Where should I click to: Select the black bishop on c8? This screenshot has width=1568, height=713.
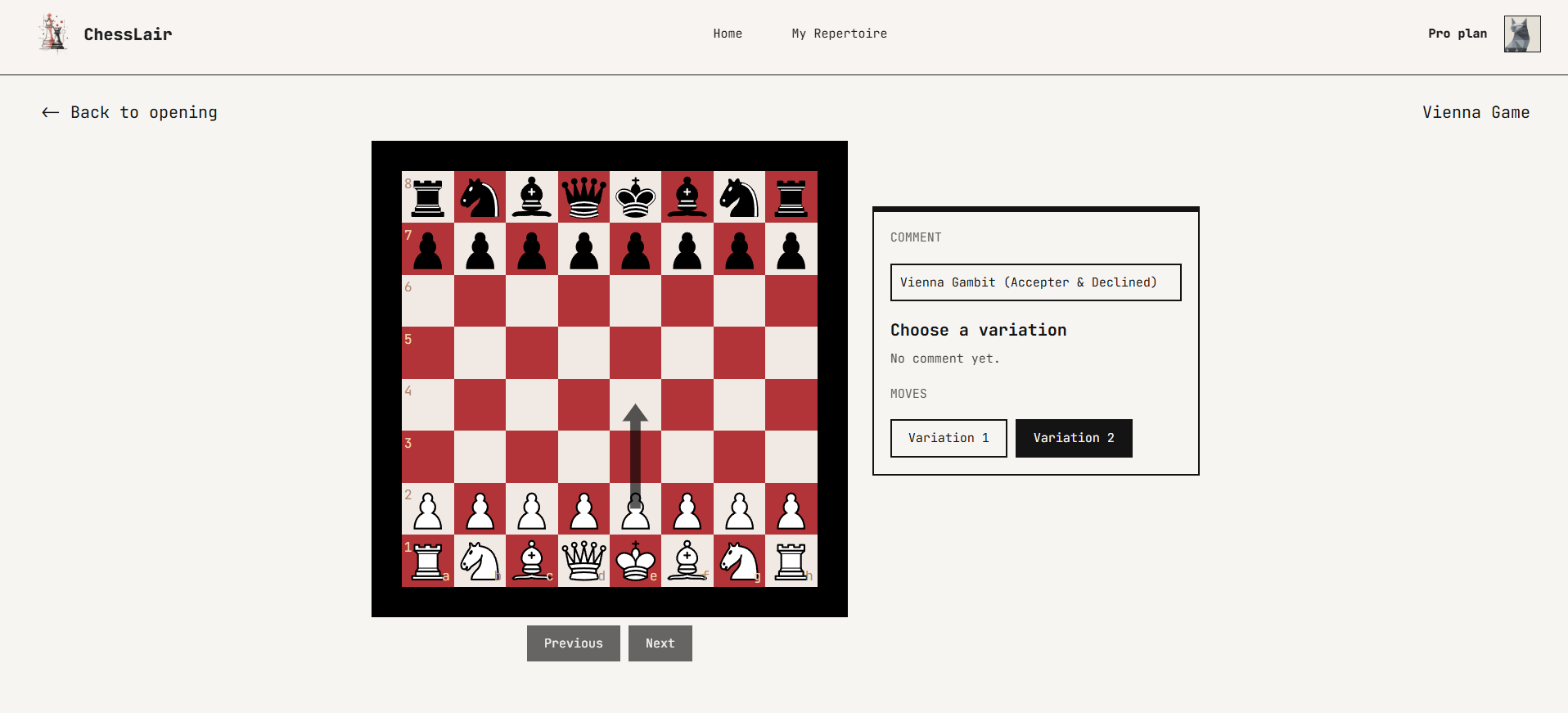tap(532, 197)
